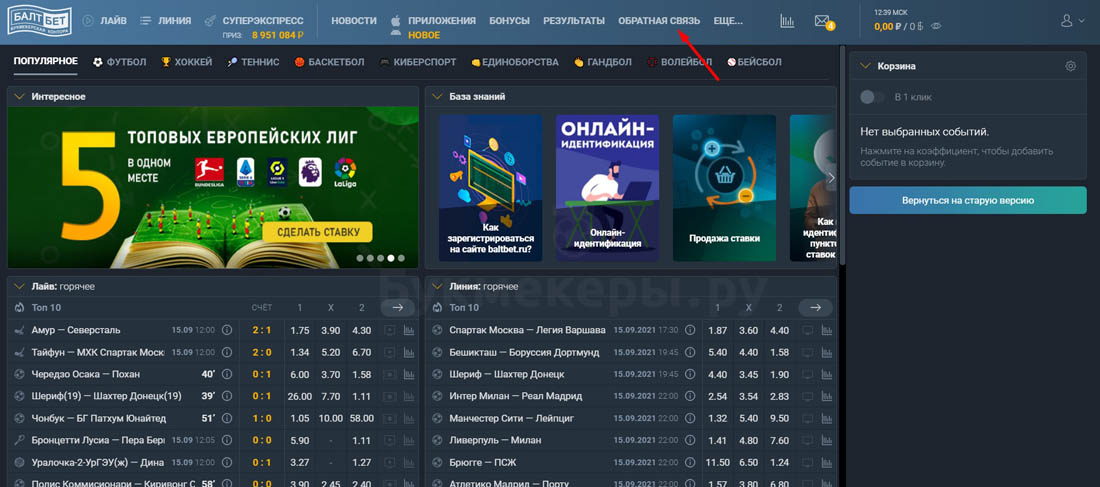Show info for Спартак Москва — Легия Варшава
The image size is (1100, 487).
point(690,330)
